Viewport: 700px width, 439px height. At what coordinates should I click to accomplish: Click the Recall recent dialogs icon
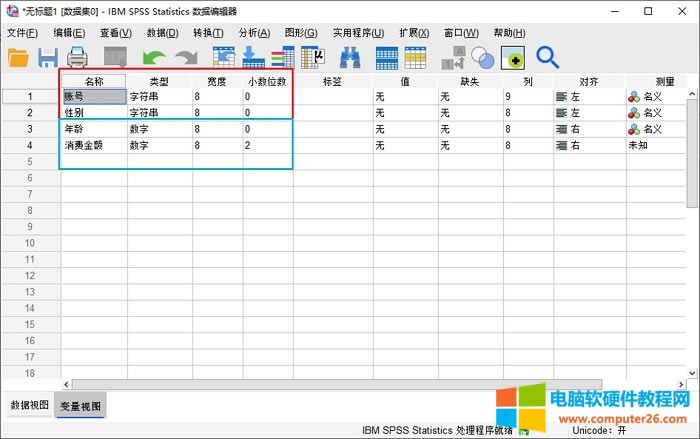[x=116, y=57]
